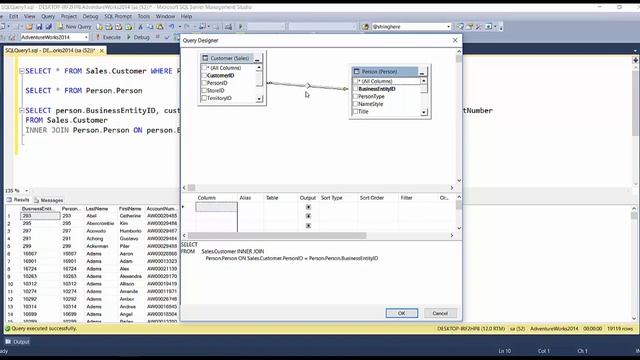Collapse the first SELECT statement outline
Viewport: 640px width, 360px height.
22,71
